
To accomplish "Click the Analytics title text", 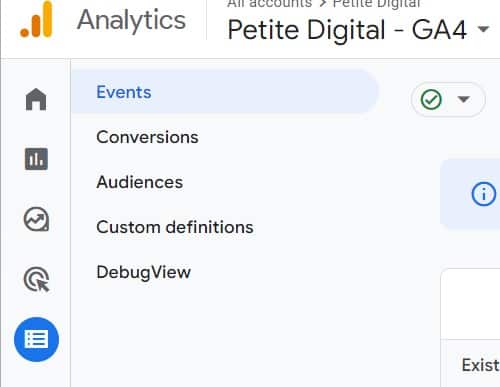I will pos(131,21).
